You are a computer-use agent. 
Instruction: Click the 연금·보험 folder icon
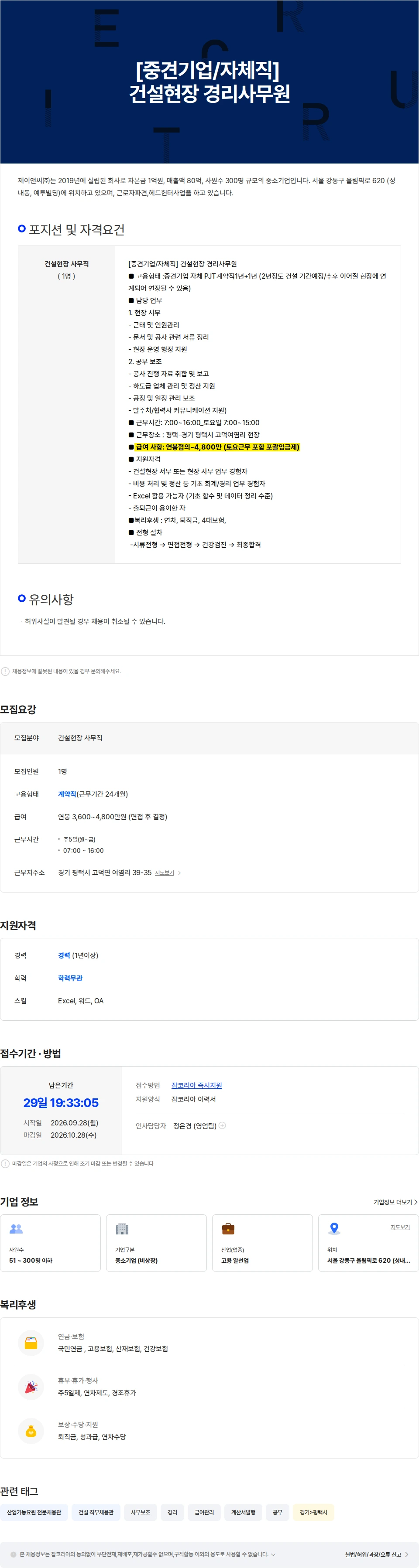[31, 1342]
